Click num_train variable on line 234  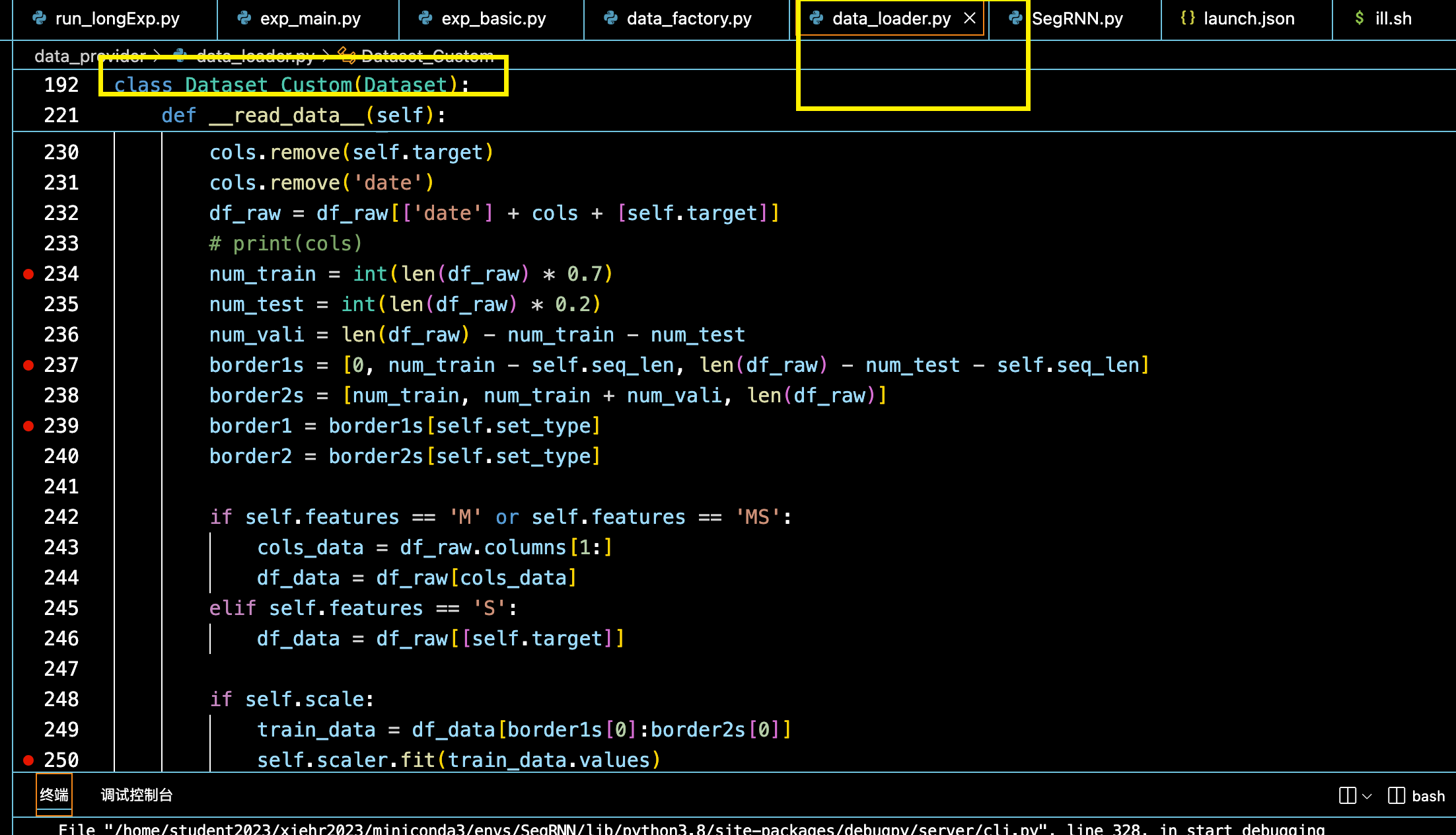click(x=263, y=274)
